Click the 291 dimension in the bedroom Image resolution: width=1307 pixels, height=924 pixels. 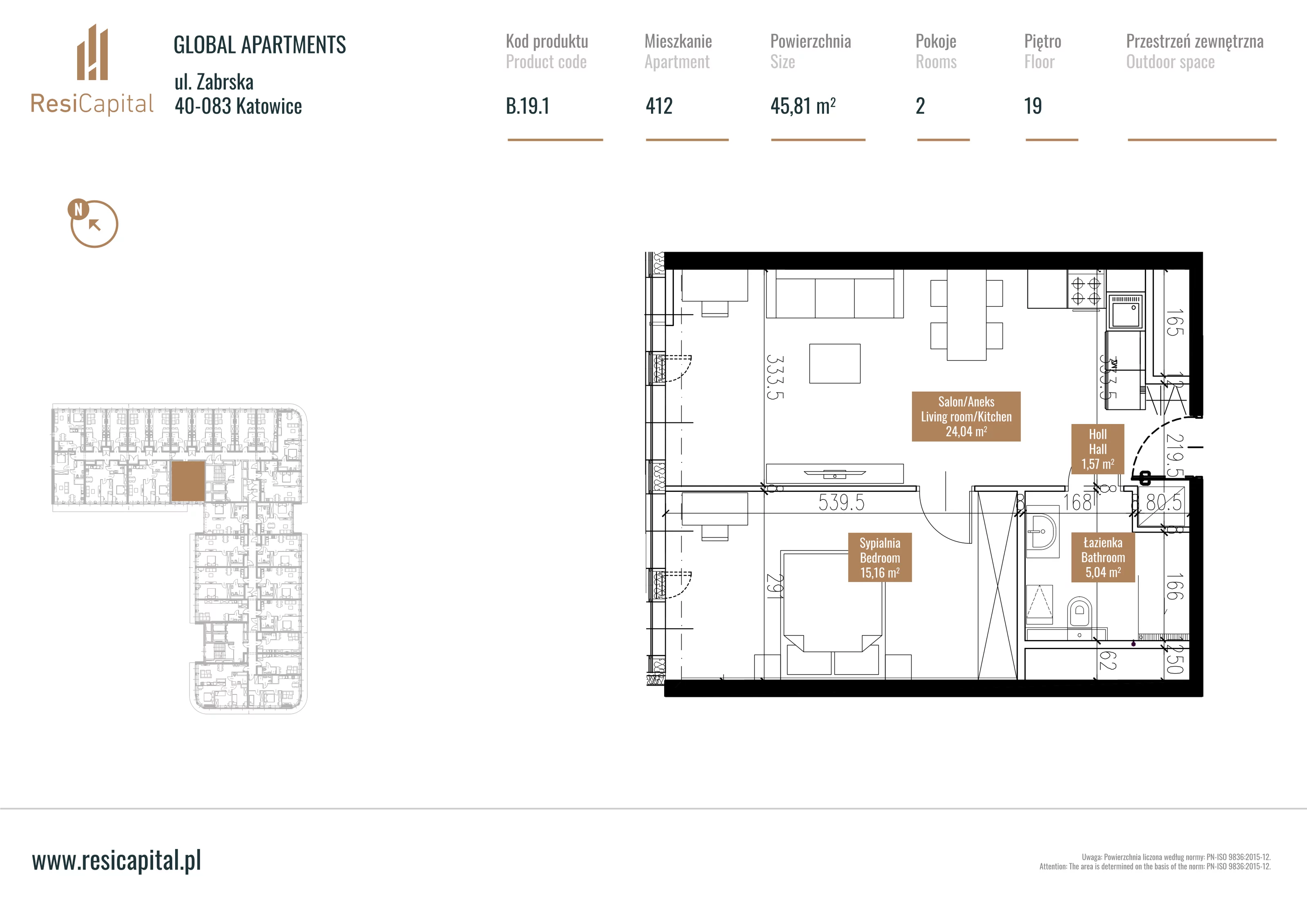(775, 586)
